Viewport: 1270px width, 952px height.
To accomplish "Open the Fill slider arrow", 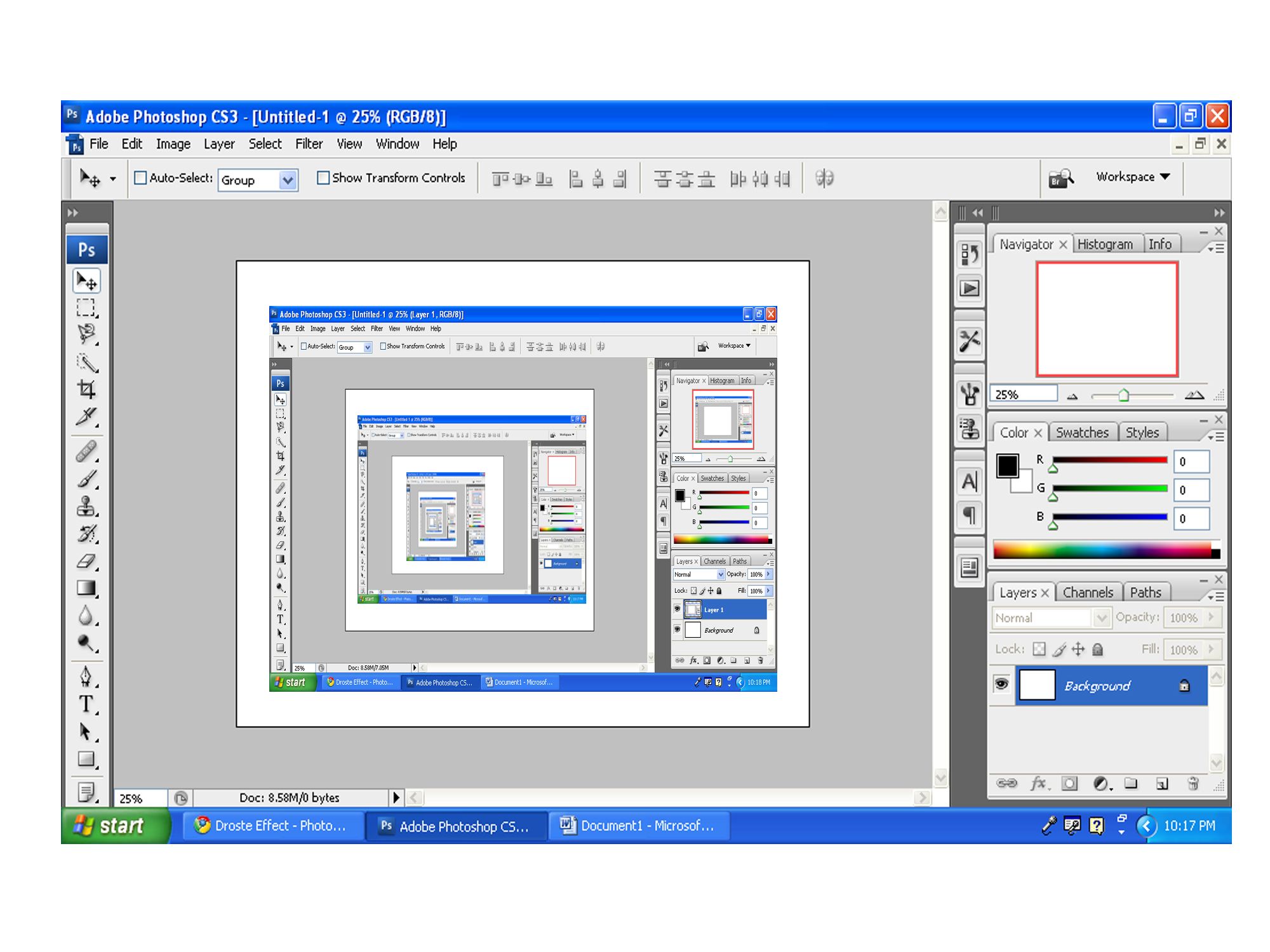I will click(x=1212, y=649).
